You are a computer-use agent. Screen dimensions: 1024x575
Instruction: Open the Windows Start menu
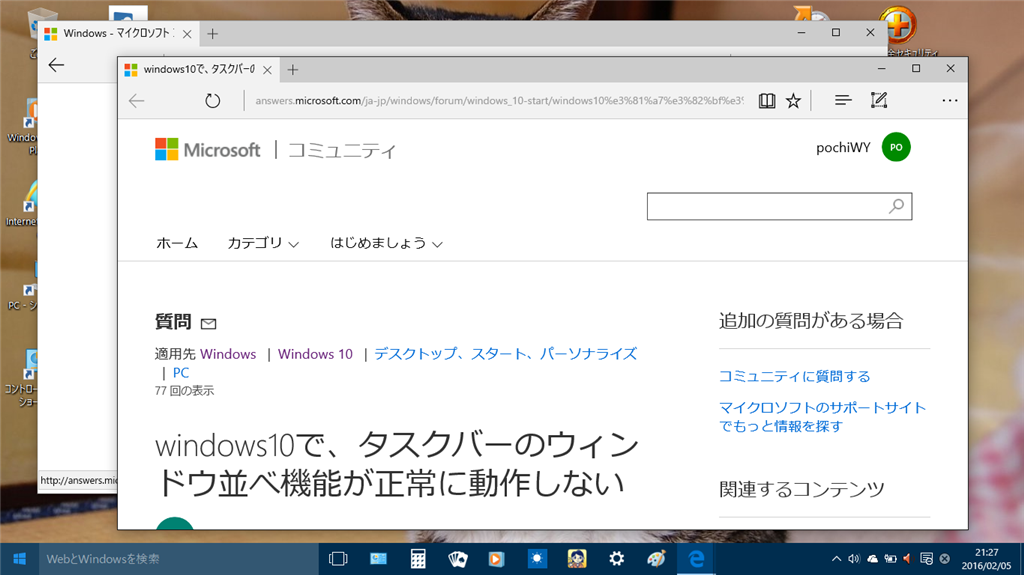[x=20, y=559]
